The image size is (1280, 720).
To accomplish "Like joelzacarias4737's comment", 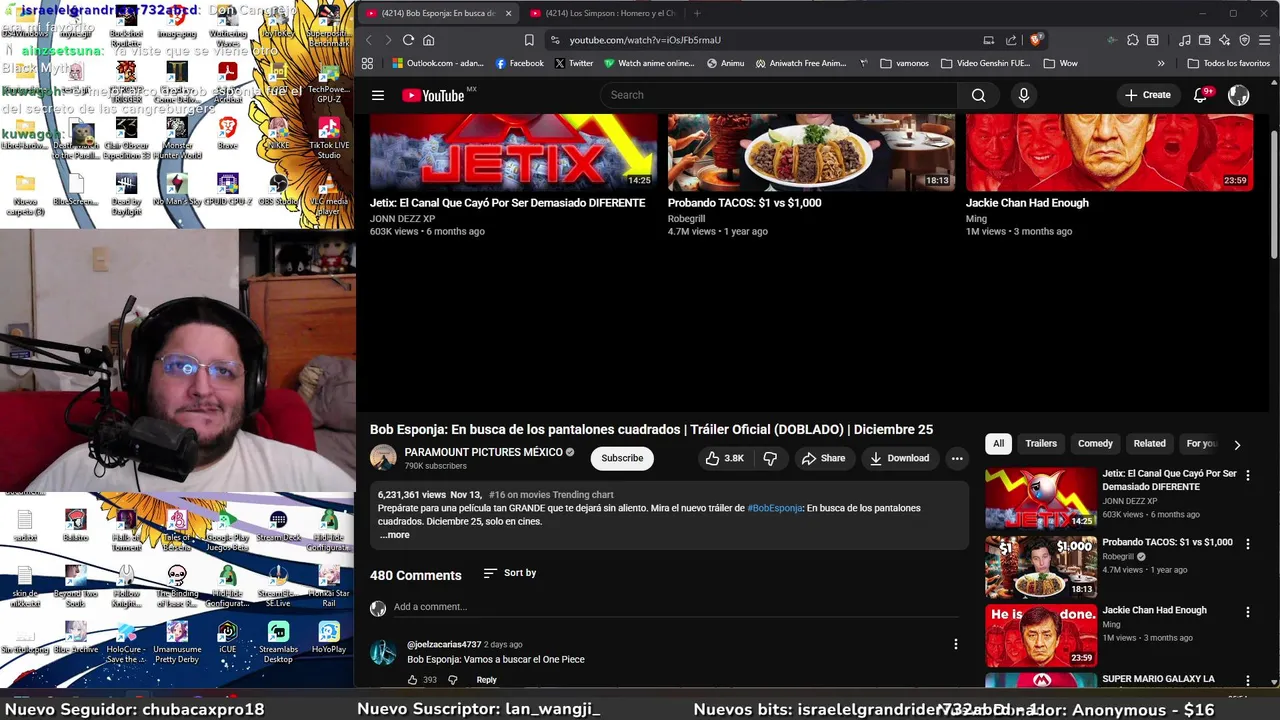I will tap(412, 680).
